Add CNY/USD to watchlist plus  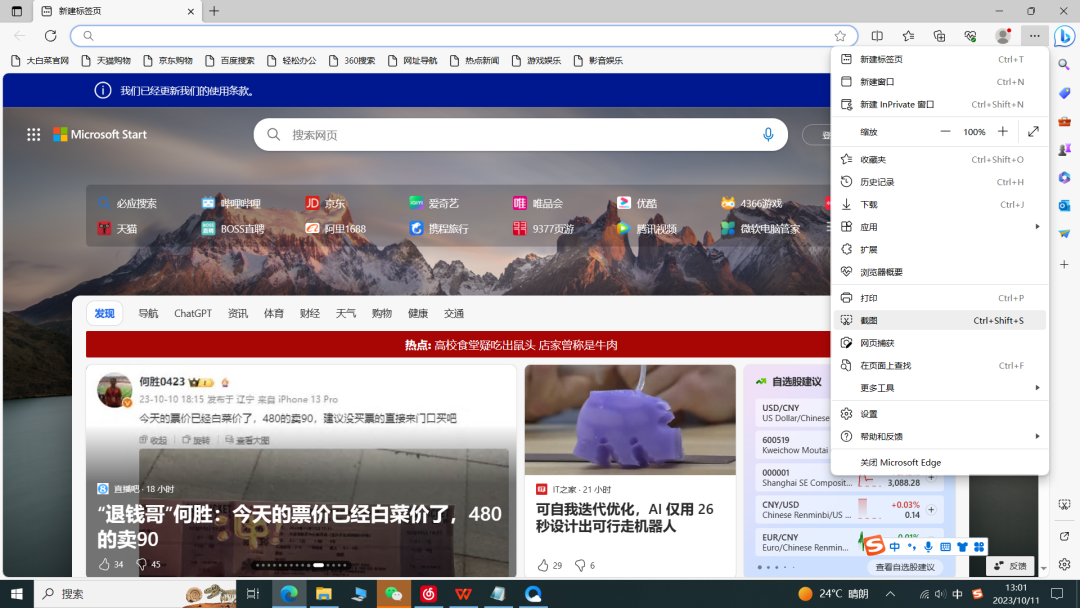pyautogui.click(x=931, y=510)
